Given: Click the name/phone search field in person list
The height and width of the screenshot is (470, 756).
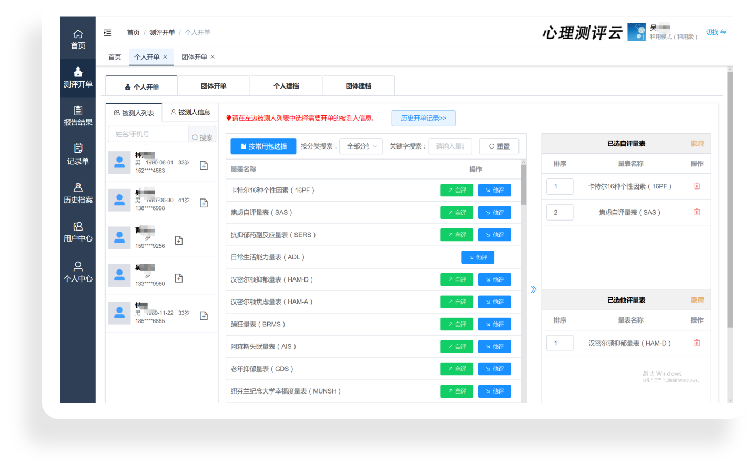Looking at the screenshot, I should pyautogui.click(x=148, y=134).
